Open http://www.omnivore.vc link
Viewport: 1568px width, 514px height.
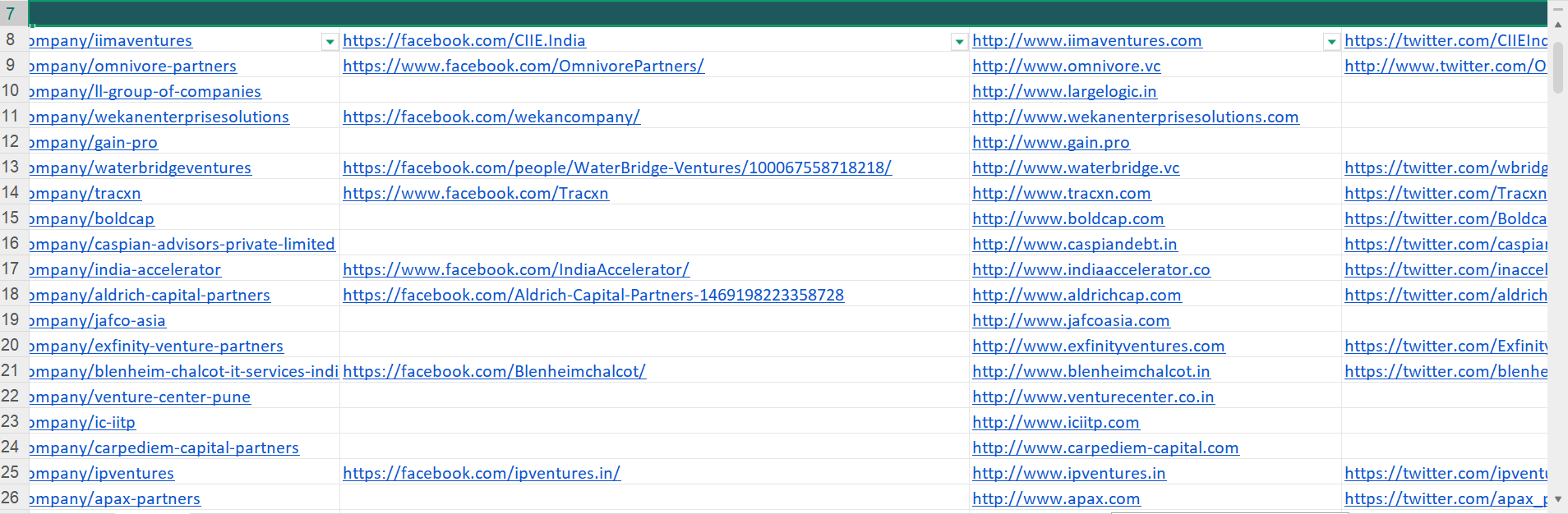coord(1067,67)
